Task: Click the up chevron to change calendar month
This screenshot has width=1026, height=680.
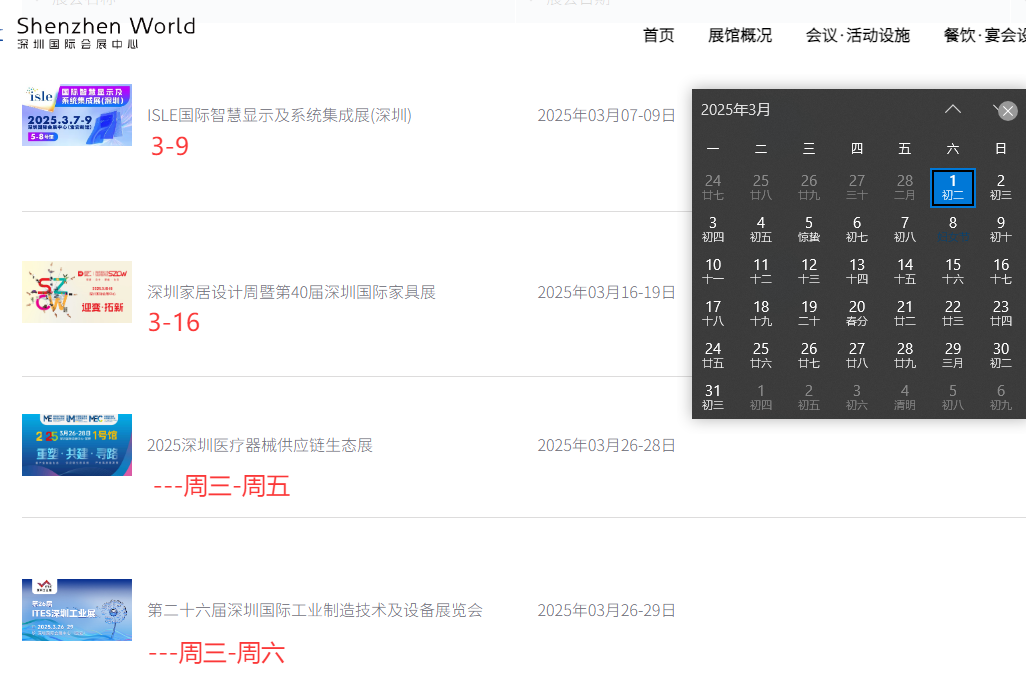Action: point(952,110)
